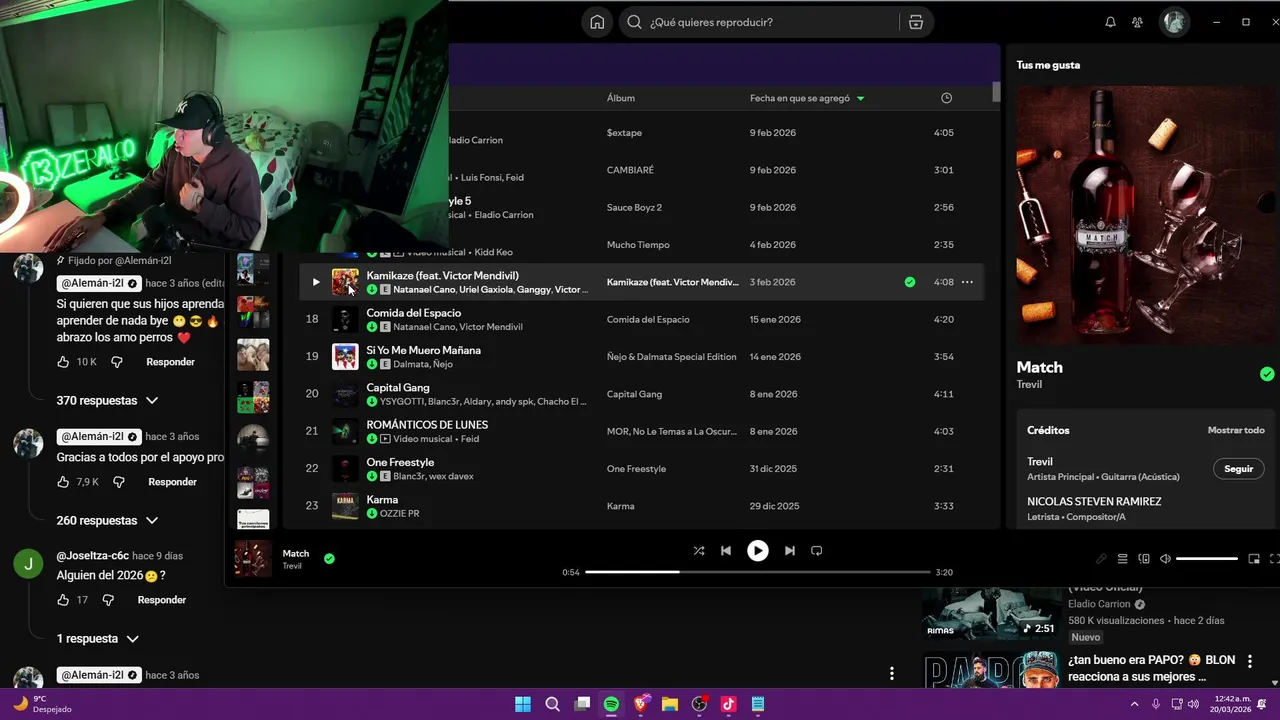Select Capital Gang track title
The height and width of the screenshot is (720, 1280).
(x=398, y=388)
